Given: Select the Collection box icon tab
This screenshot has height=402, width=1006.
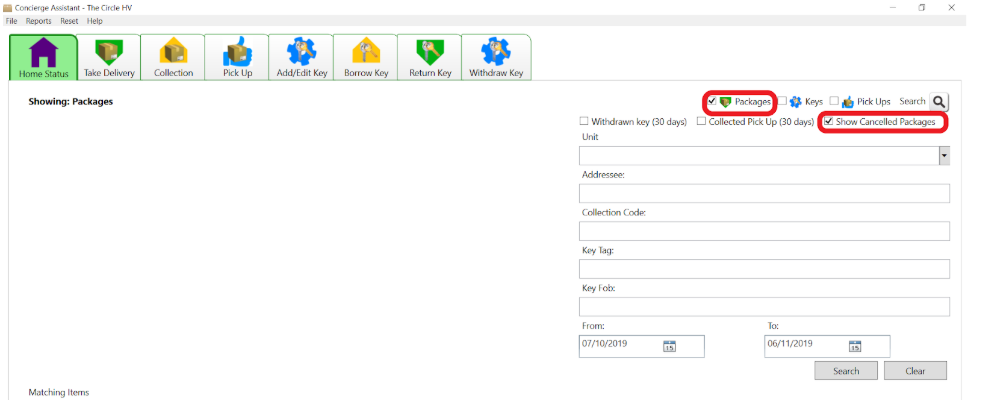Looking at the screenshot, I should click(x=173, y=57).
